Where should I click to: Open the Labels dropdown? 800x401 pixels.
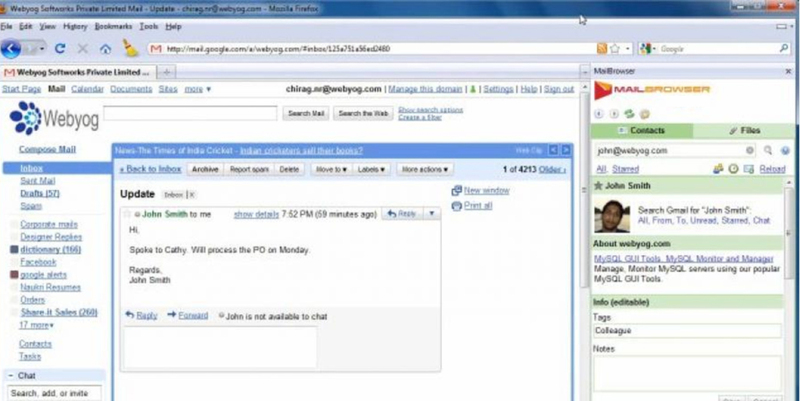[371, 169]
